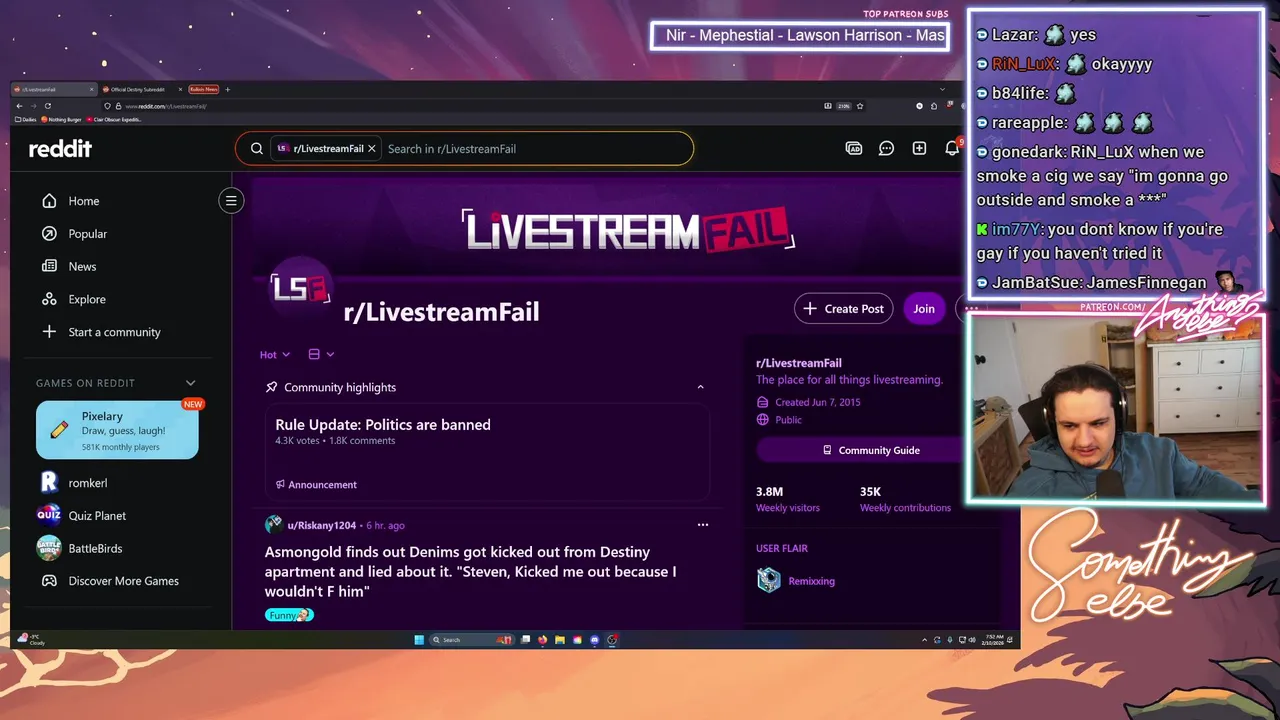This screenshot has height=720, width=1280.
Task: Open News in sidebar
Action: pyautogui.click(x=82, y=267)
